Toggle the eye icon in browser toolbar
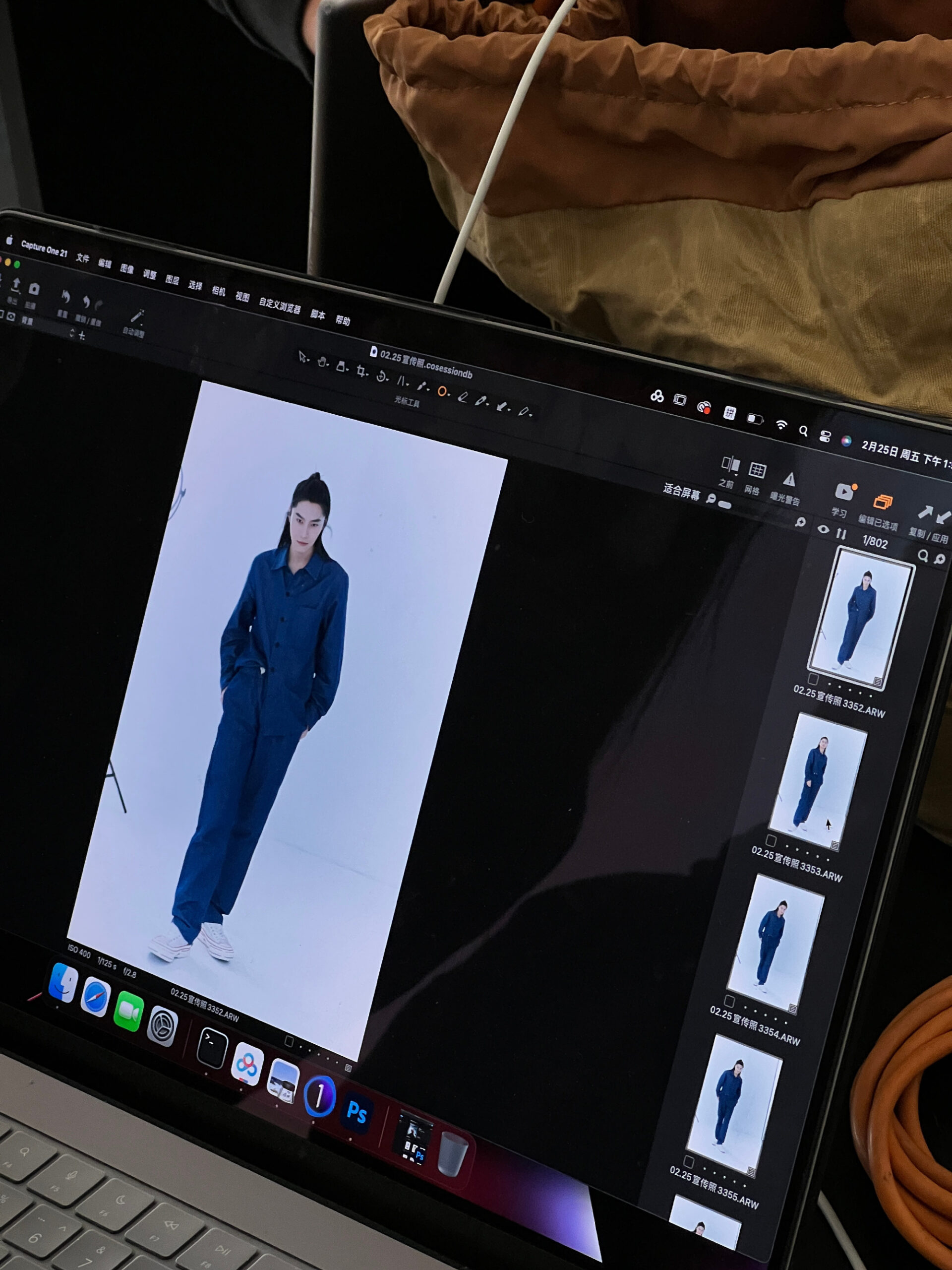This screenshot has width=952, height=1270. point(823,529)
